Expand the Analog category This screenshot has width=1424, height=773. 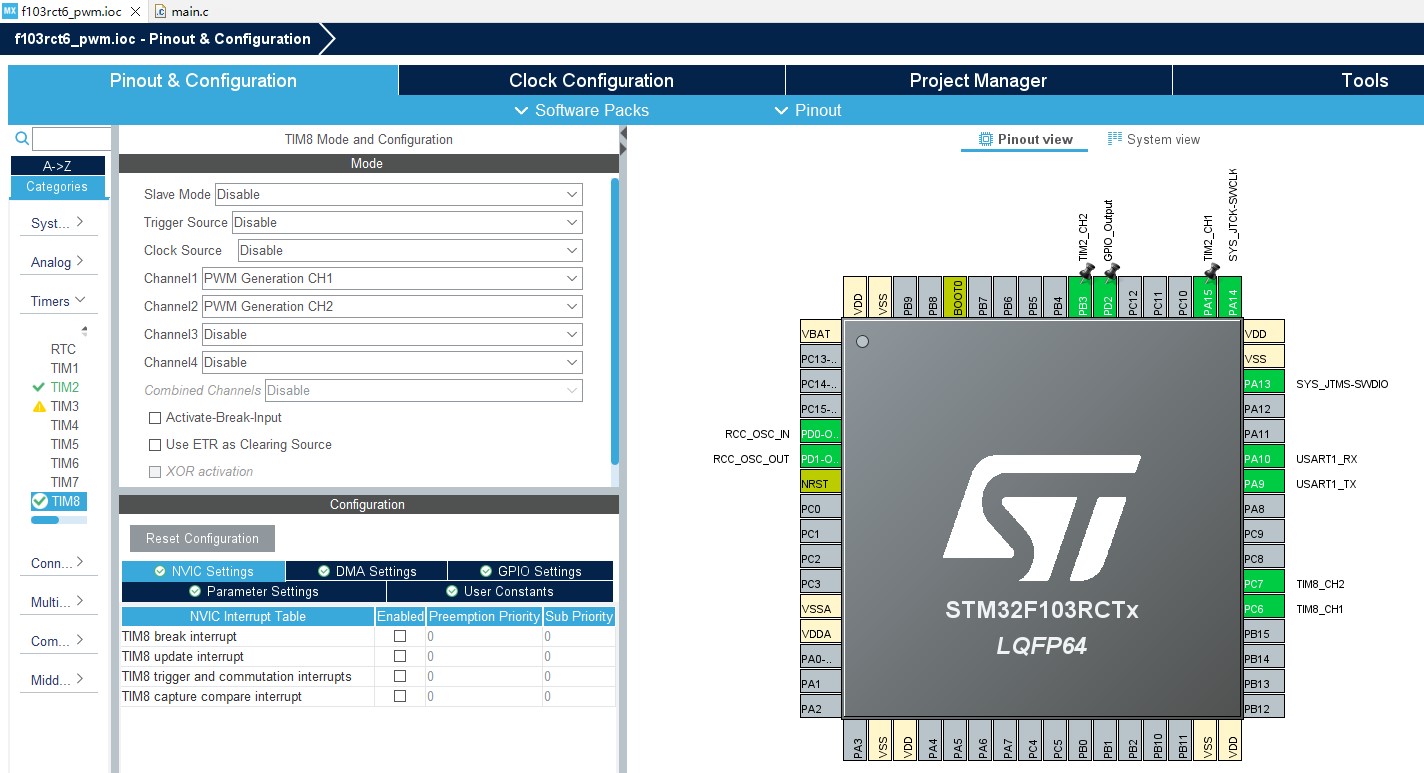[x=57, y=262]
